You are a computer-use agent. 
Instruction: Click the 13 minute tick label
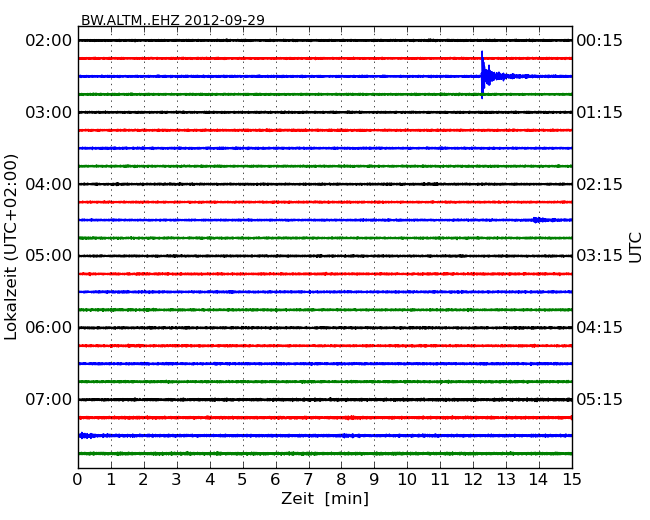click(506, 480)
